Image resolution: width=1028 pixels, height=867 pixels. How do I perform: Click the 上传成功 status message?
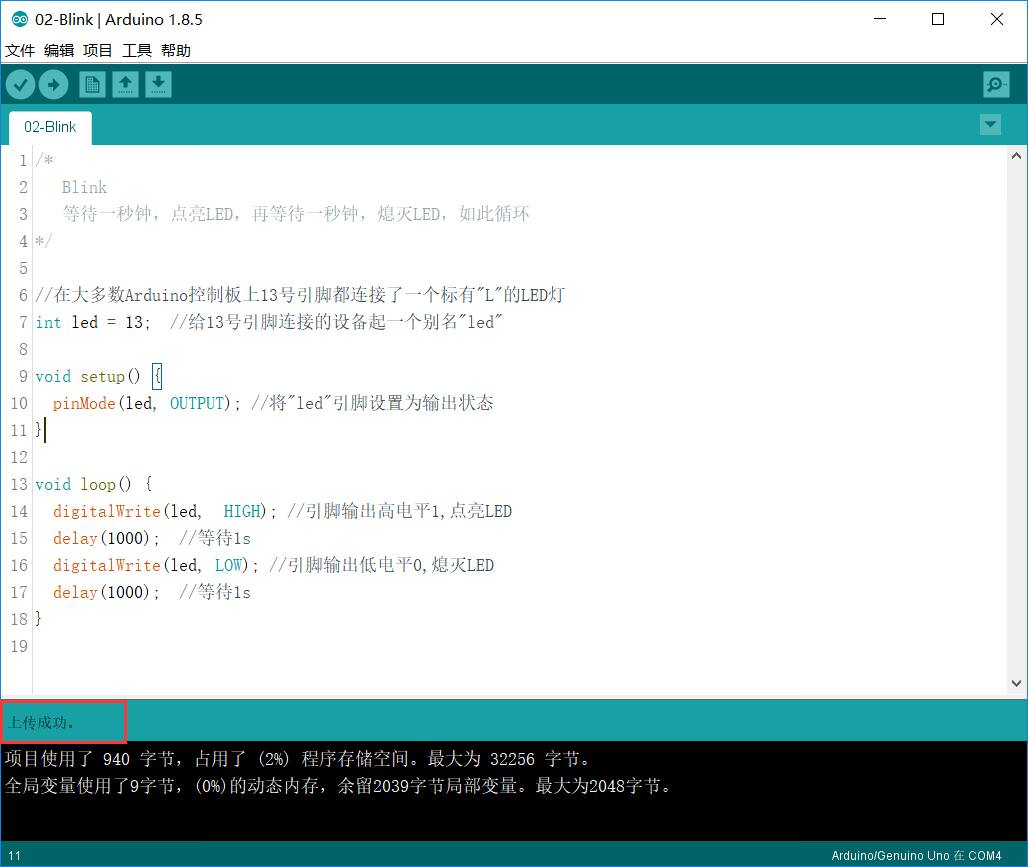coord(42,723)
